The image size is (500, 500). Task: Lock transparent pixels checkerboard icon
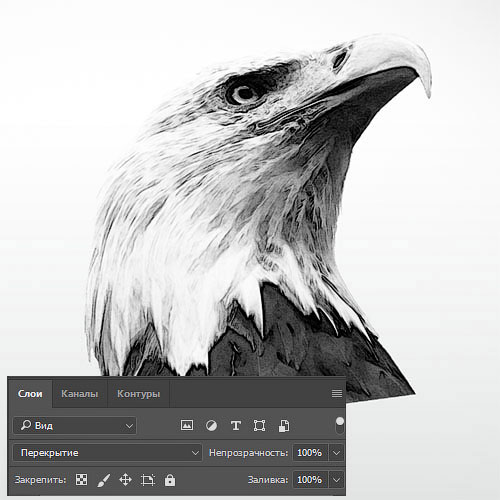(81, 480)
